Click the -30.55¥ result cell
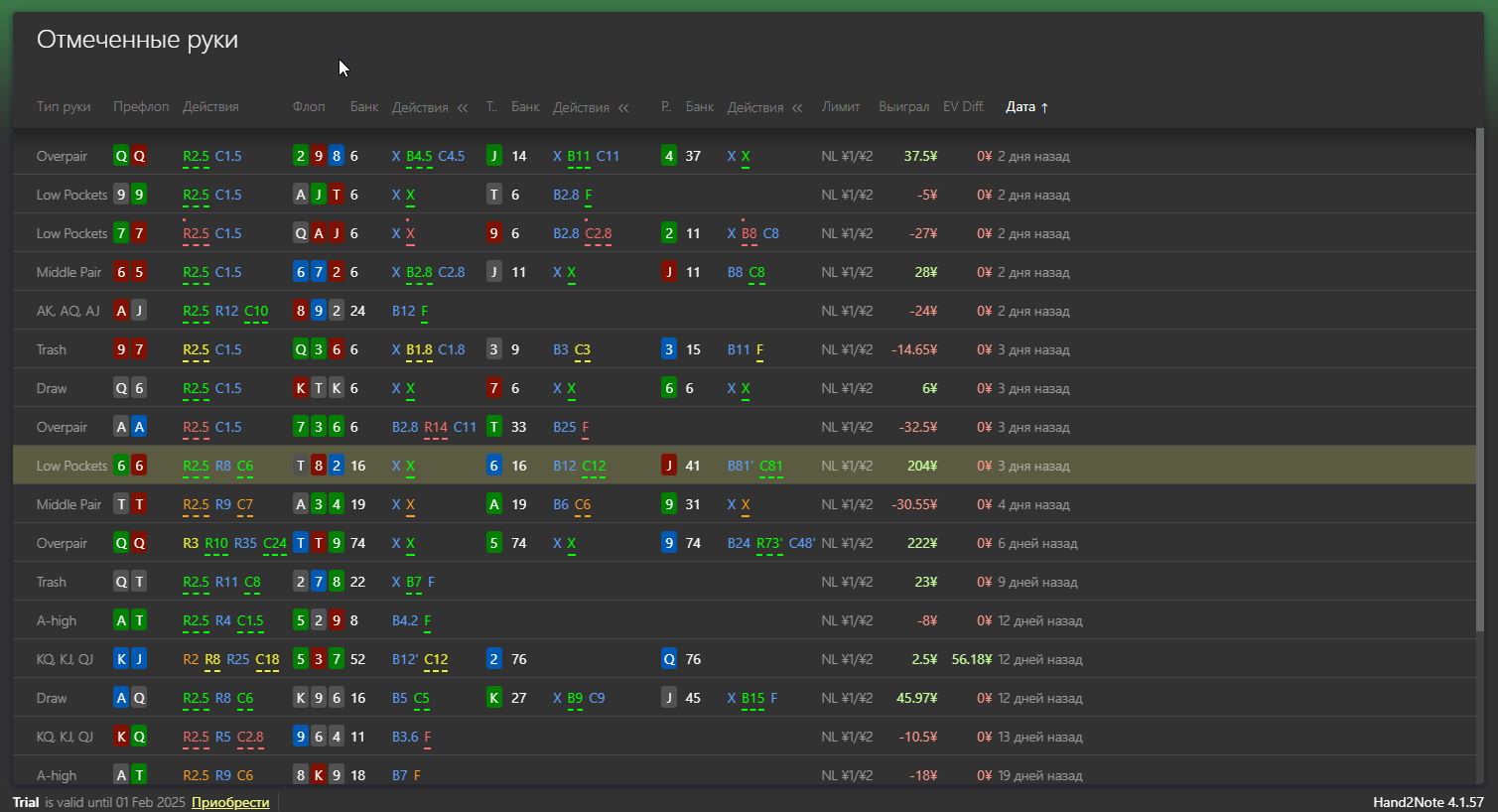The height and width of the screenshot is (812, 1498). 914,504
